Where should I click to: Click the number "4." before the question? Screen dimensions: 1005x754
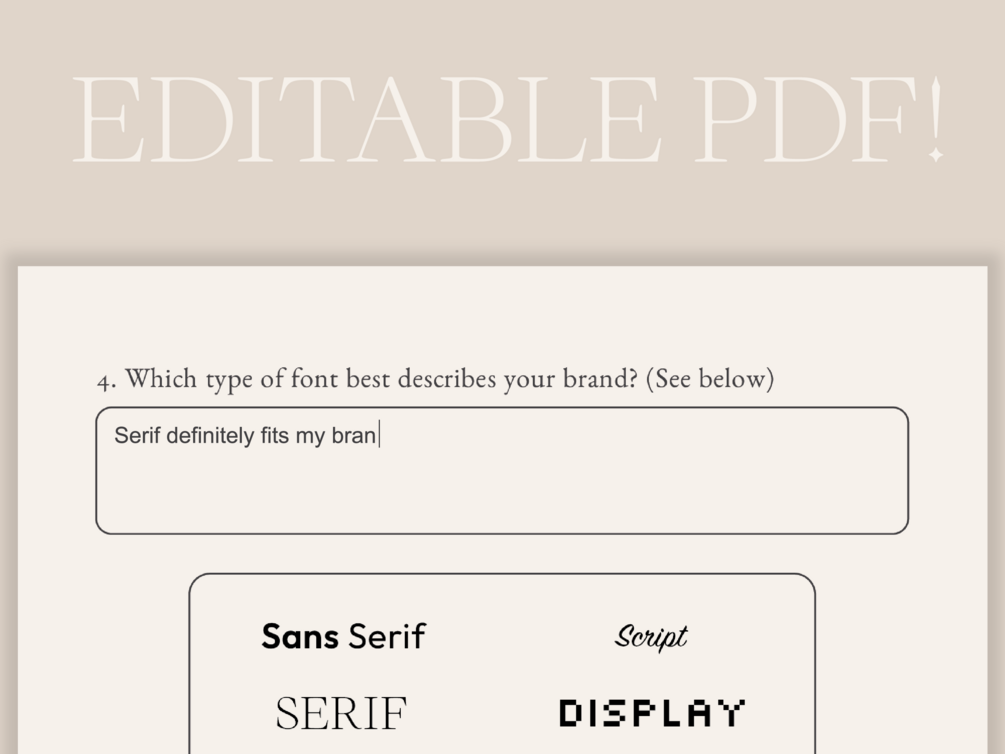coord(107,381)
